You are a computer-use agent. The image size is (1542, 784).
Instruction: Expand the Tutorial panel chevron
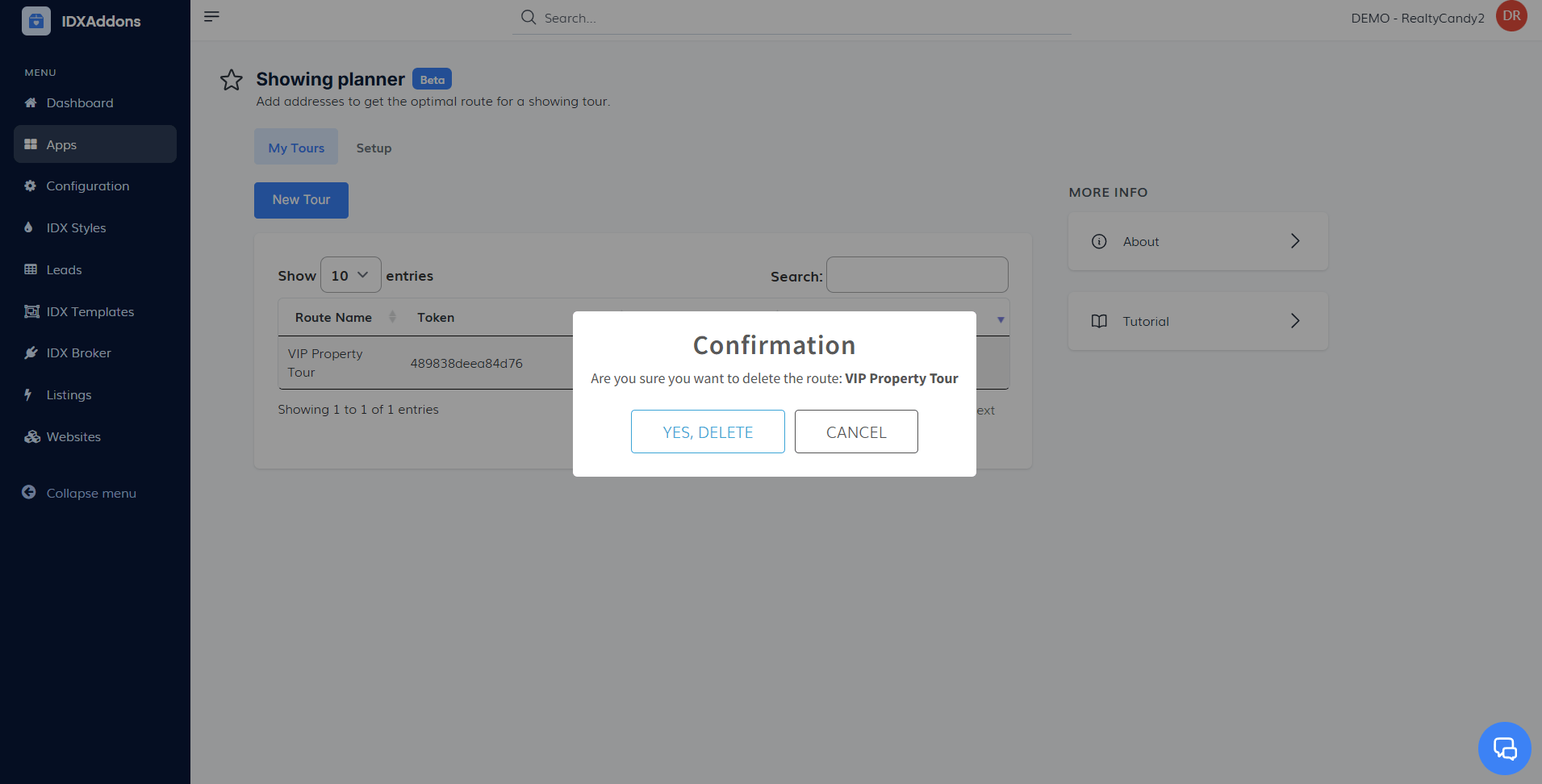pyautogui.click(x=1294, y=321)
